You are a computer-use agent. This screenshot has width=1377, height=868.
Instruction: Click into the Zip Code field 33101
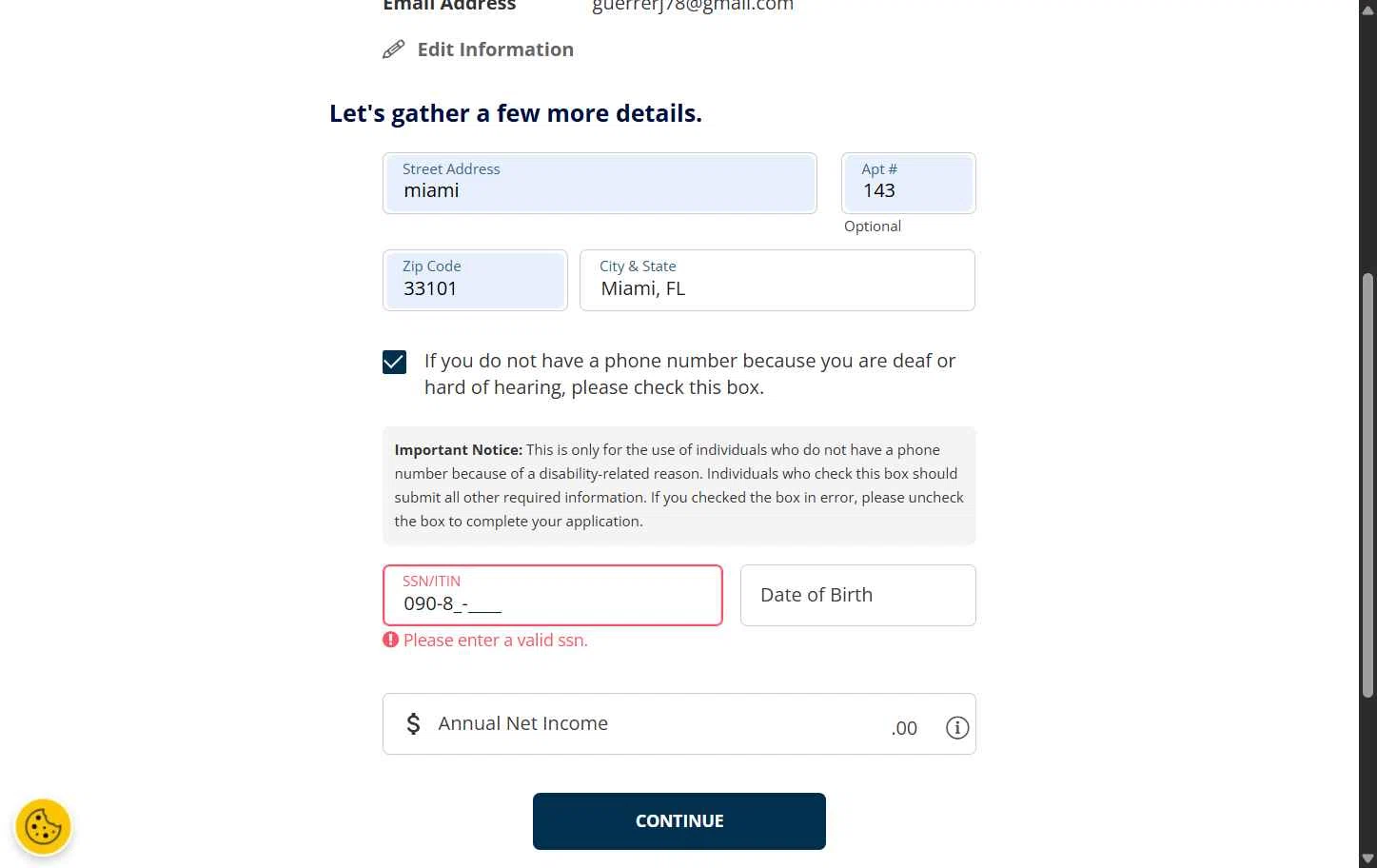tap(475, 280)
